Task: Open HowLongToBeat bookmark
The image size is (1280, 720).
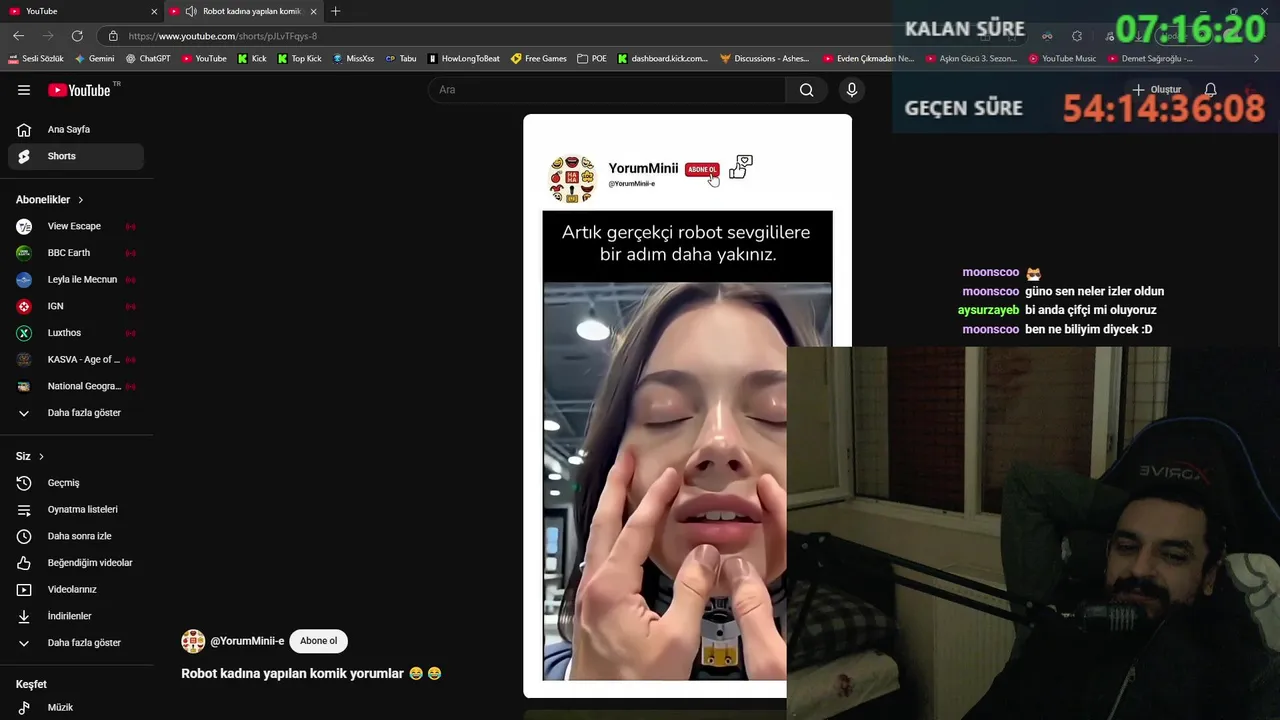Action: pos(464,59)
